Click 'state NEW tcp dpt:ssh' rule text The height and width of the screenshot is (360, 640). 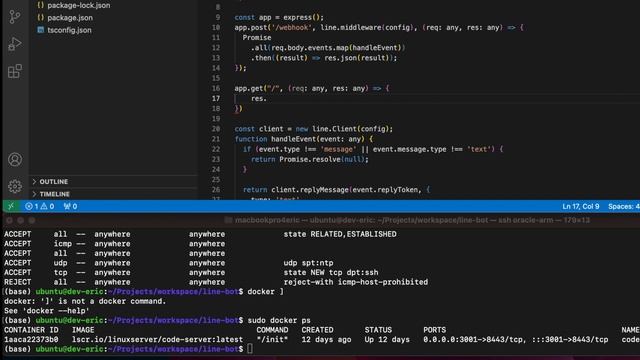(331, 272)
